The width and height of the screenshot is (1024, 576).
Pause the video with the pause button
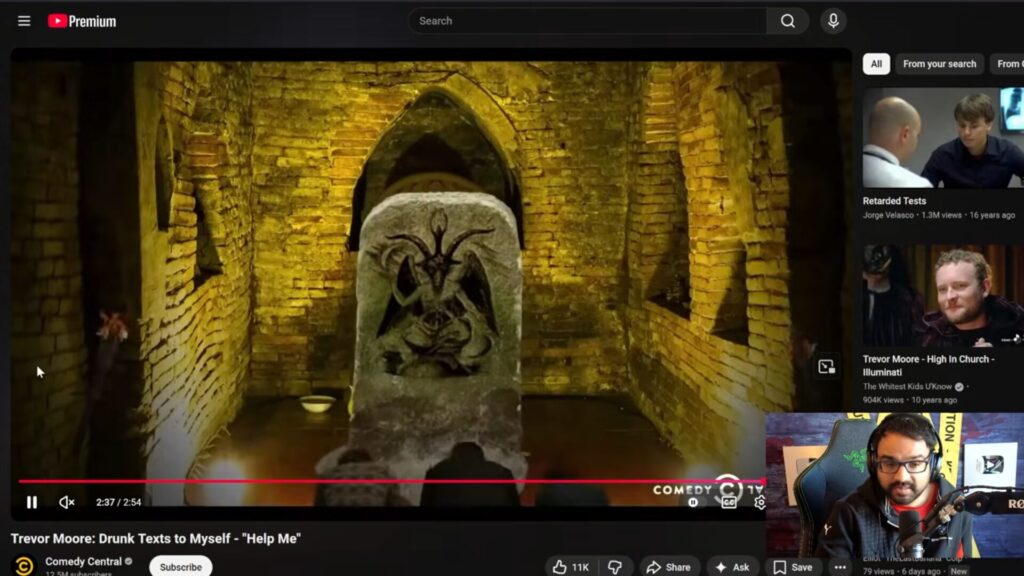32,502
